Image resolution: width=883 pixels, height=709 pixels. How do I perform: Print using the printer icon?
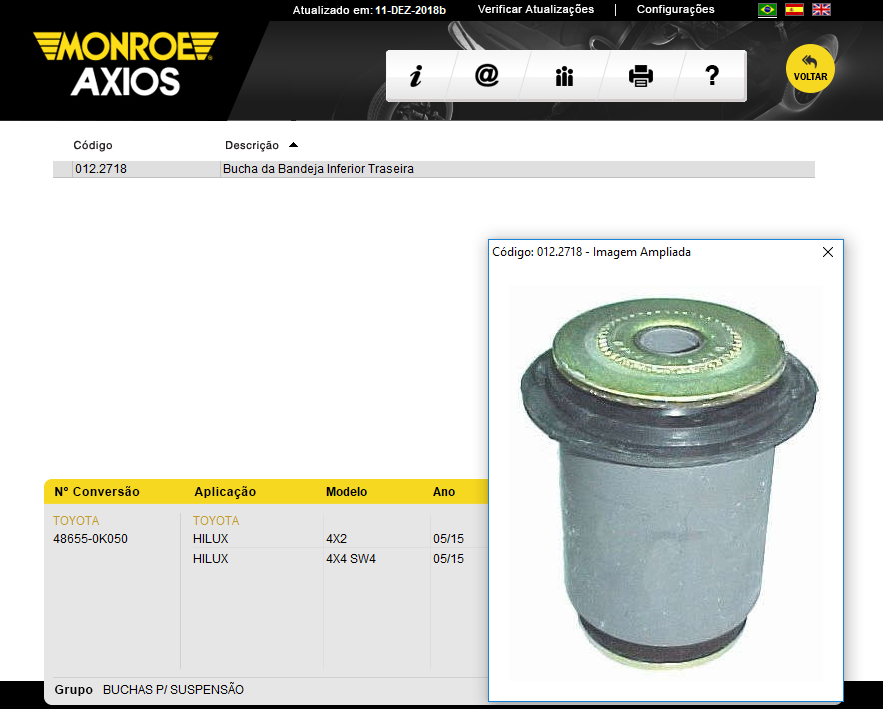click(640, 77)
